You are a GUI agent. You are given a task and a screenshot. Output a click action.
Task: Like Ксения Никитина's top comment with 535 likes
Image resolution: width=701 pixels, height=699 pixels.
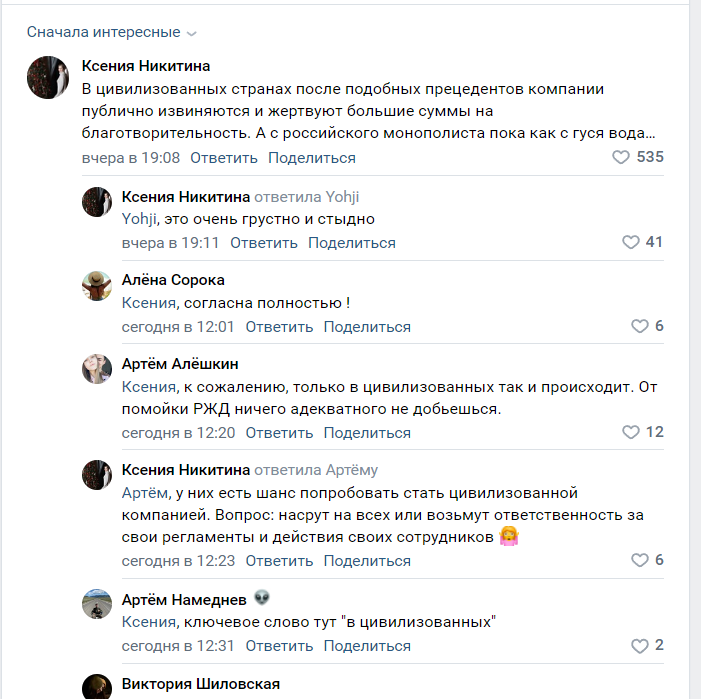(x=621, y=157)
